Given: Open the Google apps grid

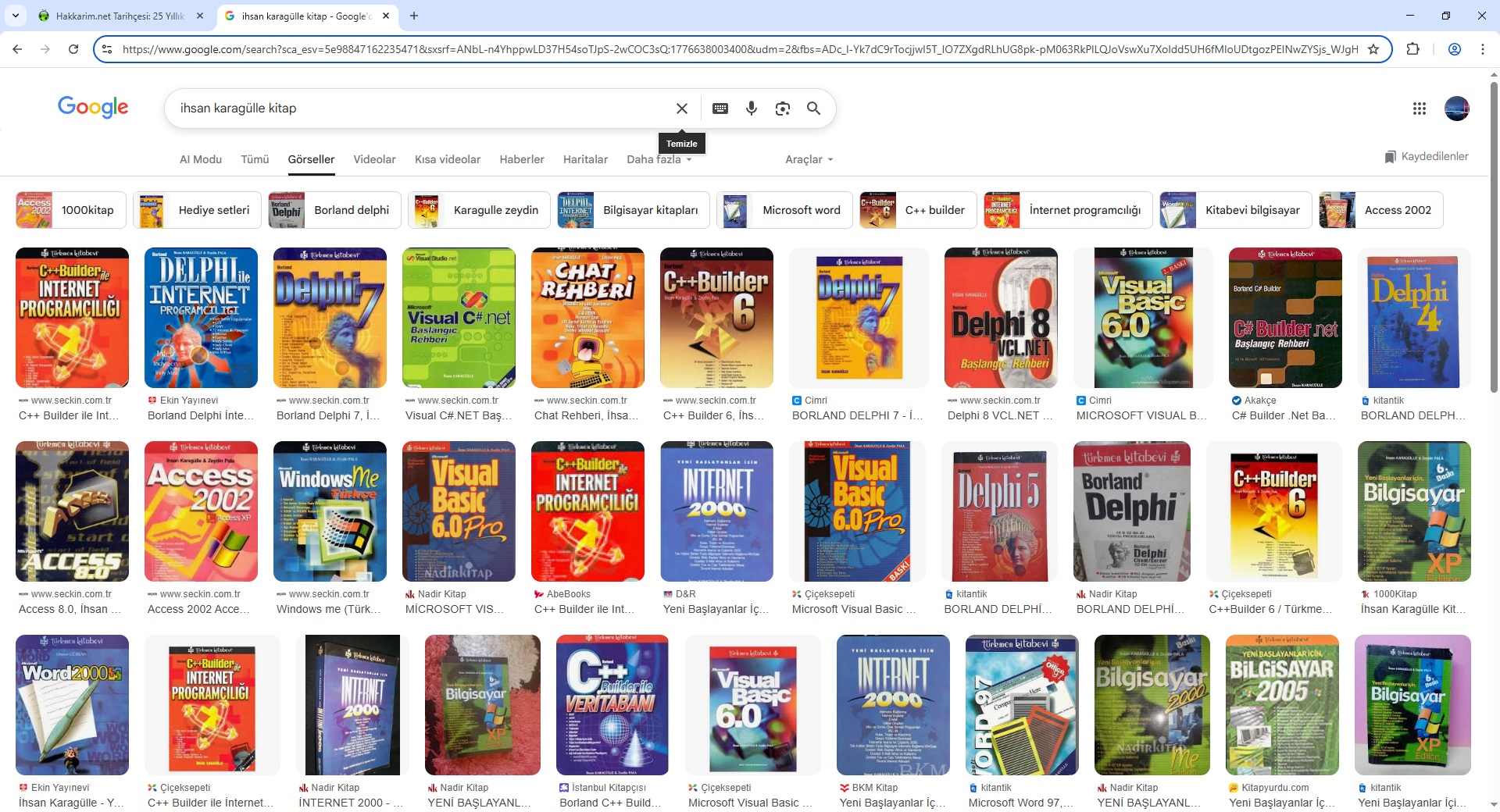Looking at the screenshot, I should point(1419,109).
